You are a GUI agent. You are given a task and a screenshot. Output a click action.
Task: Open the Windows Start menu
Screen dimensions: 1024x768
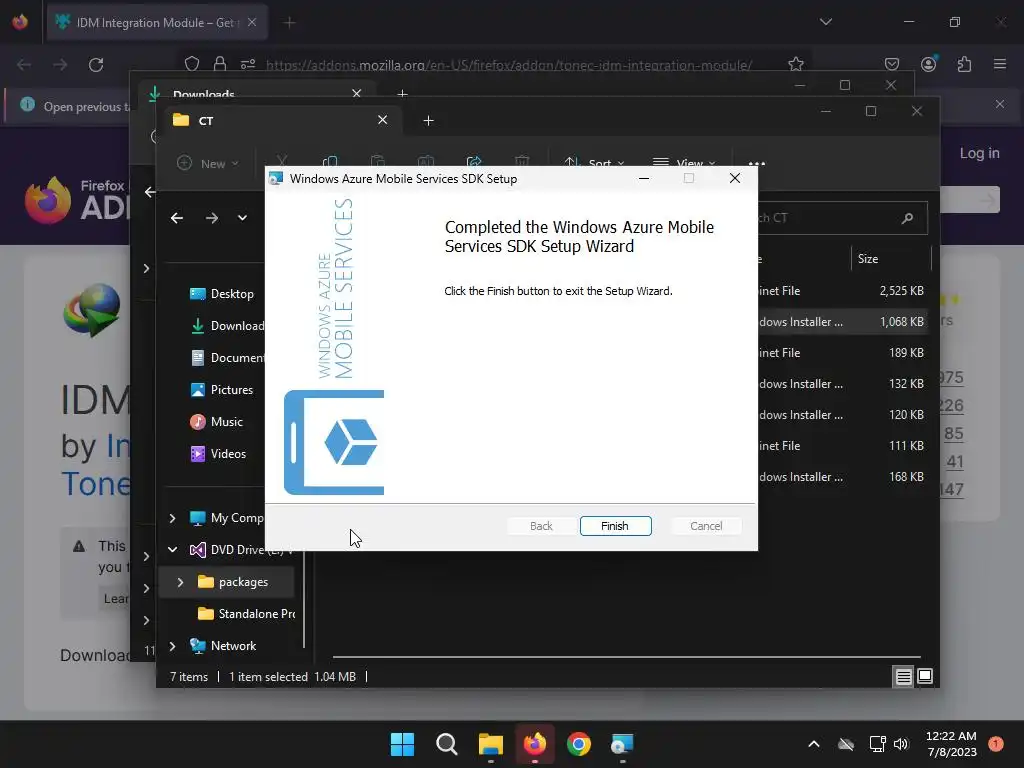tap(402, 744)
